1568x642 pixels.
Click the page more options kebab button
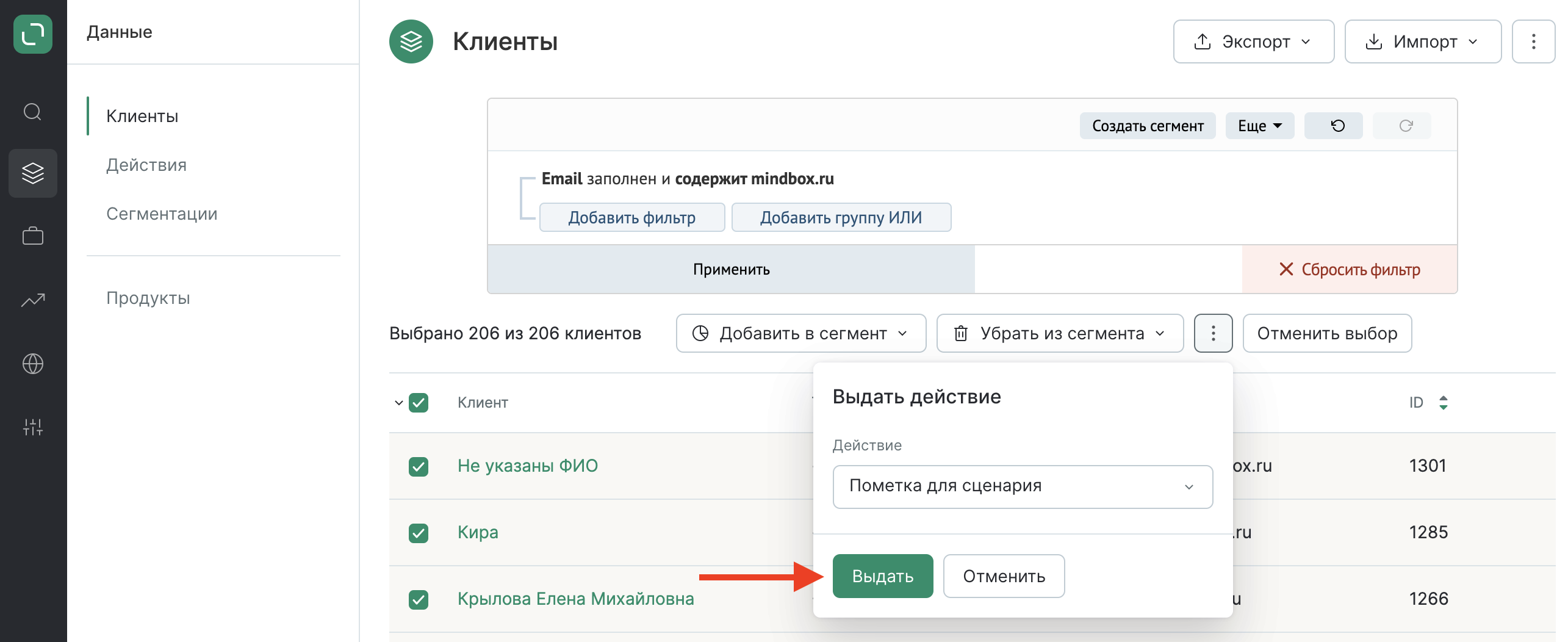1533,41
